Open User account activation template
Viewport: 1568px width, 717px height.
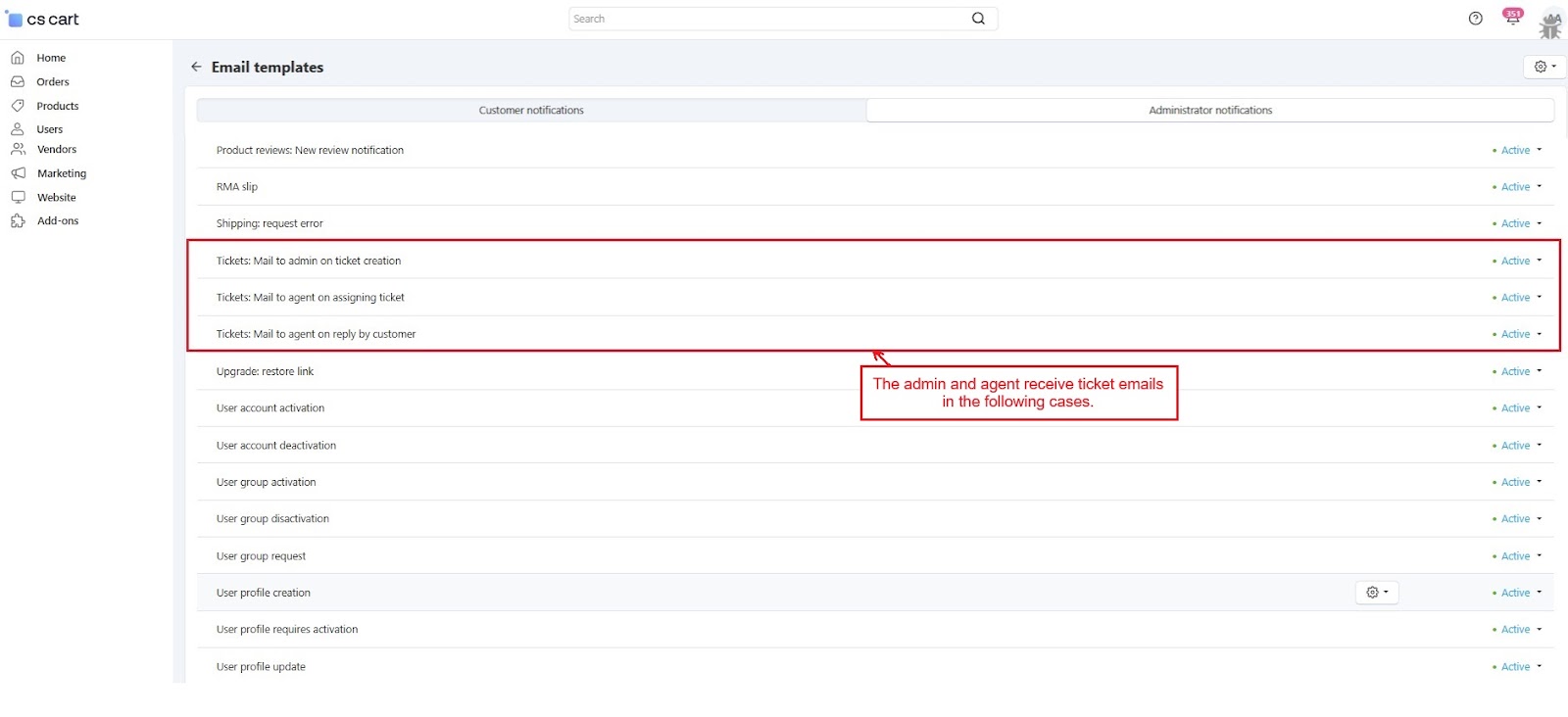point(270,408)
